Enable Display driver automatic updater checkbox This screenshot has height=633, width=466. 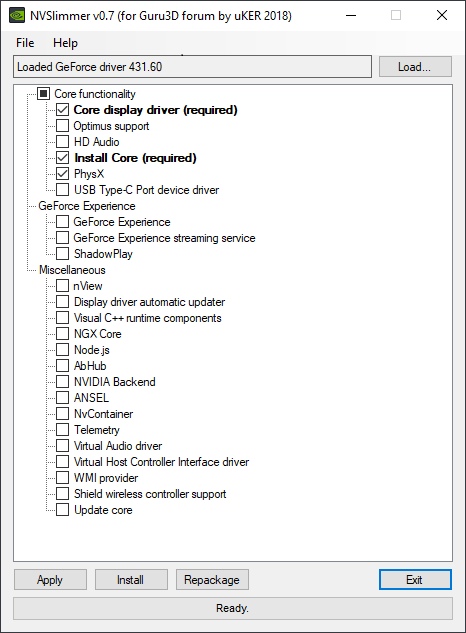62,302
